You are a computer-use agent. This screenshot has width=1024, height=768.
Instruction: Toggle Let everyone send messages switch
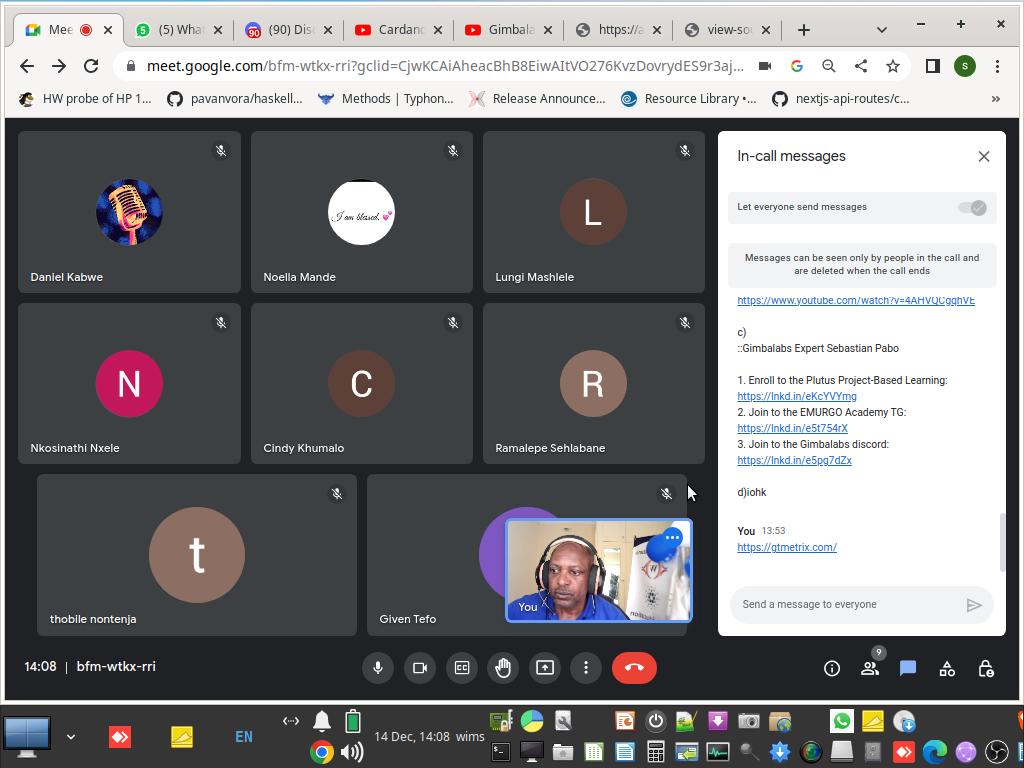[x=972, y=208]
